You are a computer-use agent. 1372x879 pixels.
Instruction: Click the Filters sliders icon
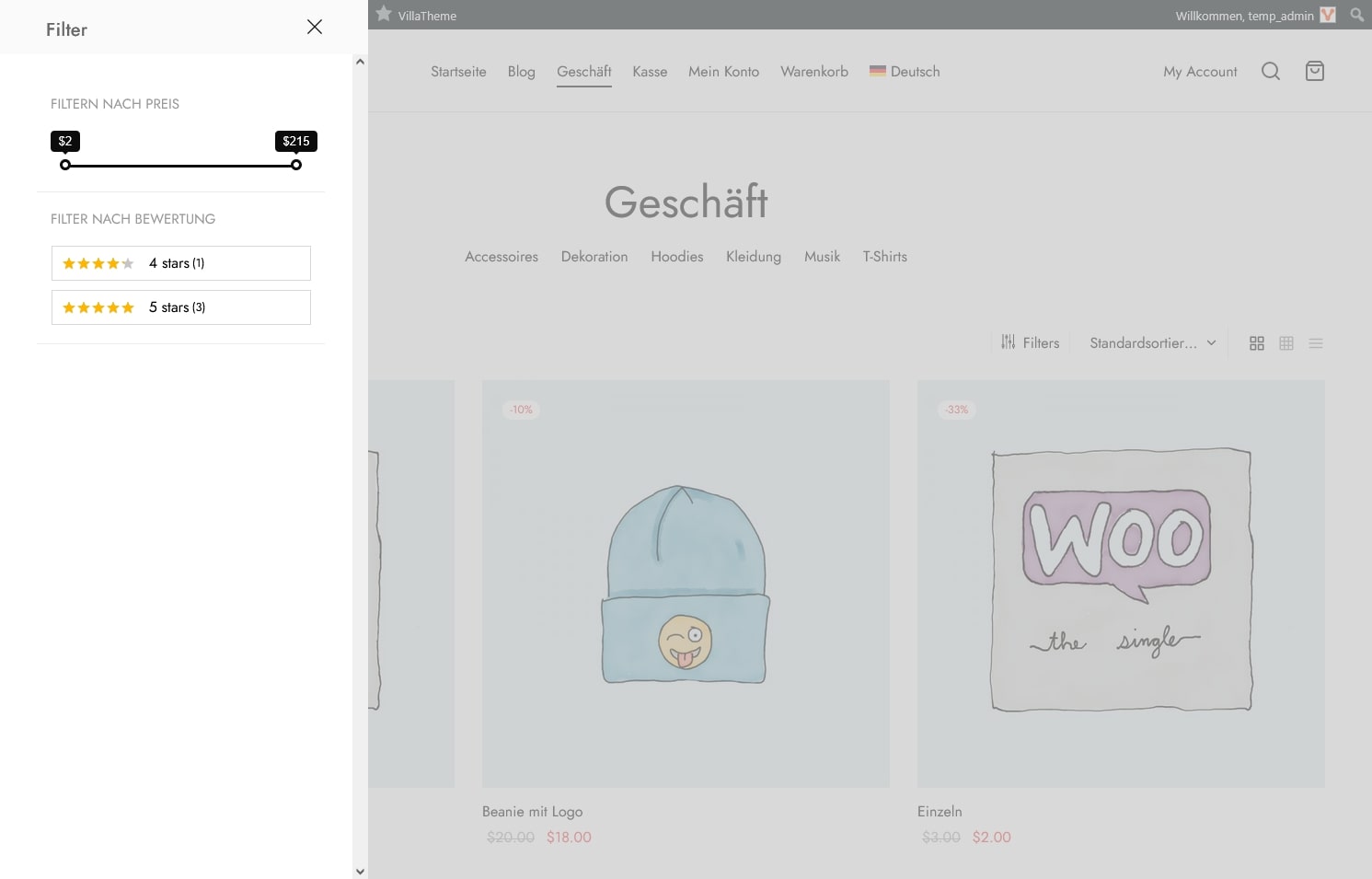click(1009, 342)
